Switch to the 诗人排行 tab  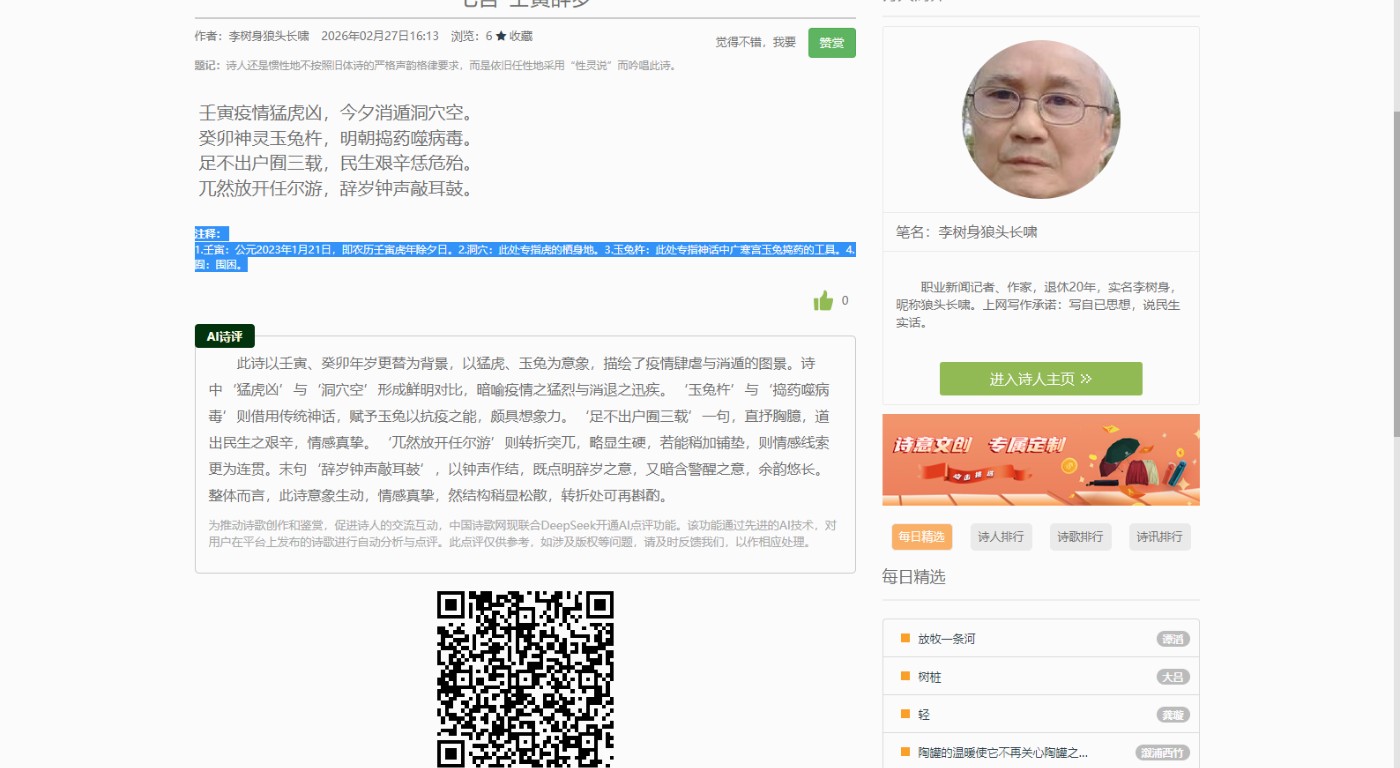point(1001,537)
